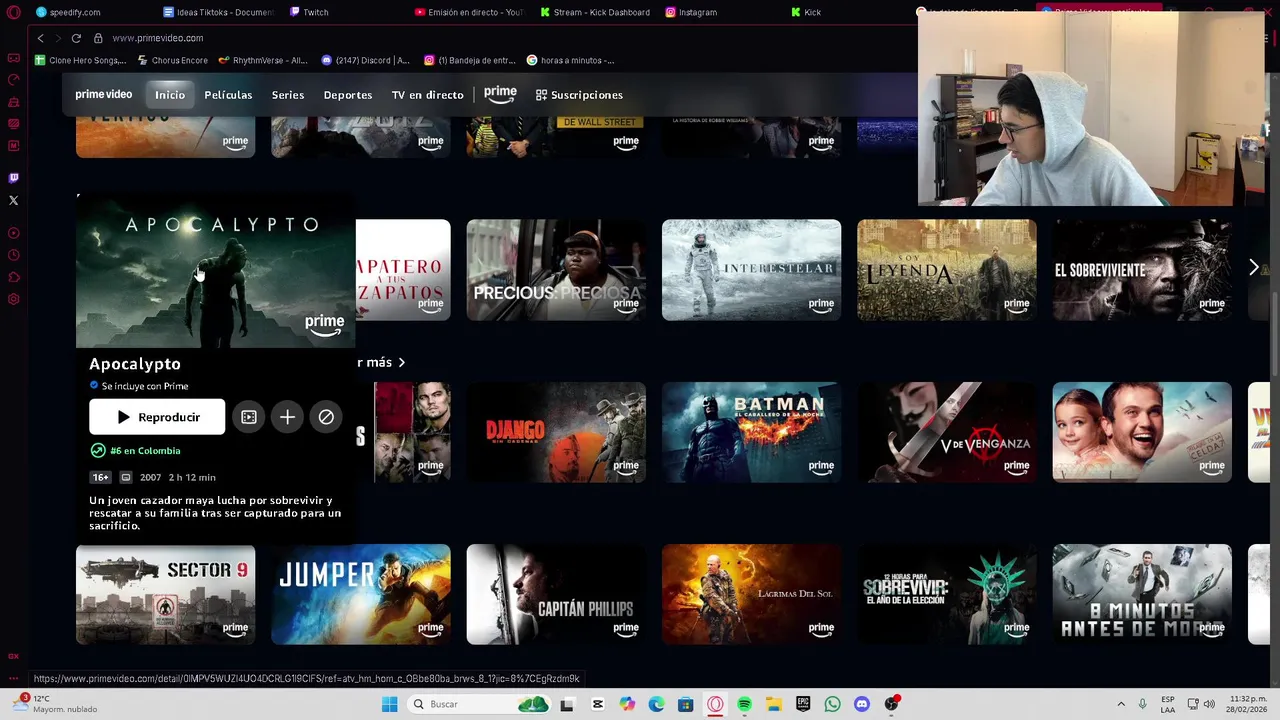Screen dimensions: 1280x720
Task: Open the sidebar settings gear icon
Action: [x=14, y=299]
